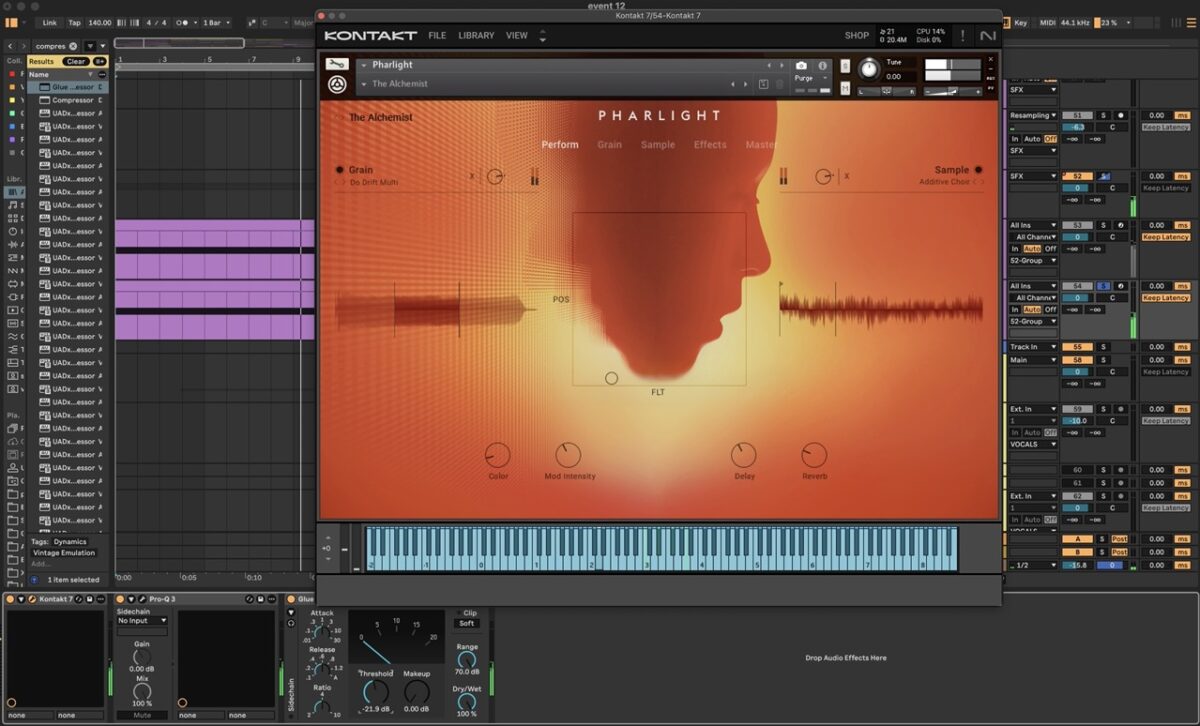Open the Pharlight instrument name dropdown
This screenshot has height=726, width=1200.
[364, 65]
